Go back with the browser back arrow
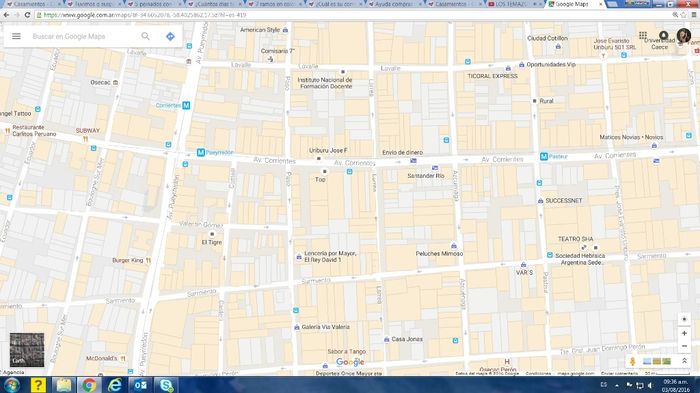The width and height of the screenshot is (700, 393). (x=6, y=15)
